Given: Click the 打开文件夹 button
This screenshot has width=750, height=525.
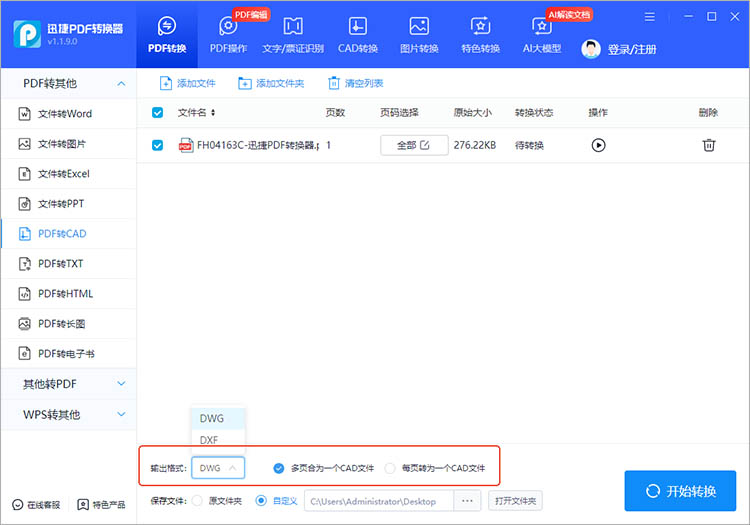Looking at the screenshot, I should pos(515,501).
